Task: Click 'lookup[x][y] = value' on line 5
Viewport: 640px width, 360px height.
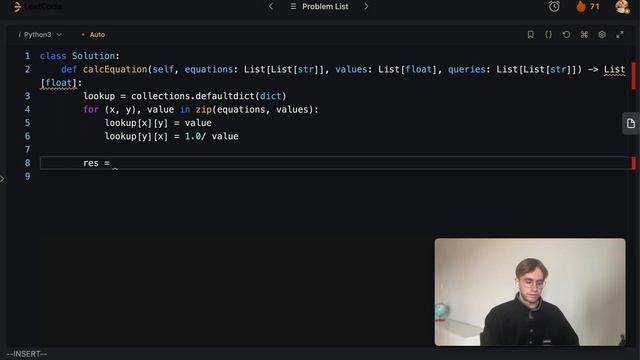Action: 158,123
